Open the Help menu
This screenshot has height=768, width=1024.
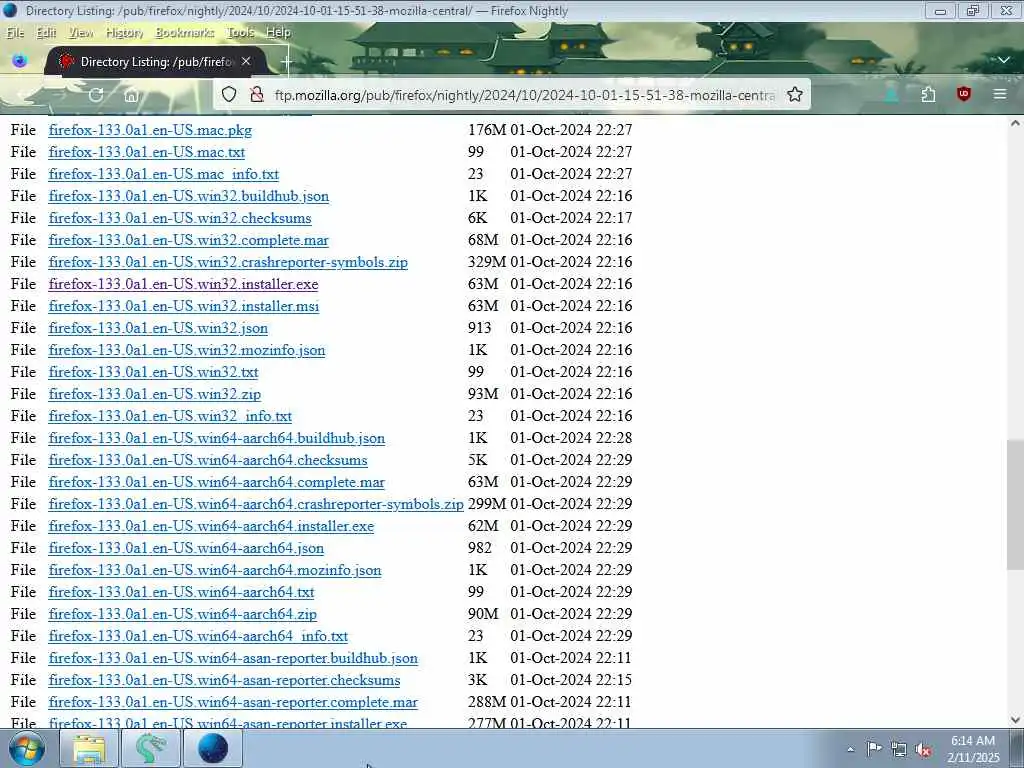point(278,32)
